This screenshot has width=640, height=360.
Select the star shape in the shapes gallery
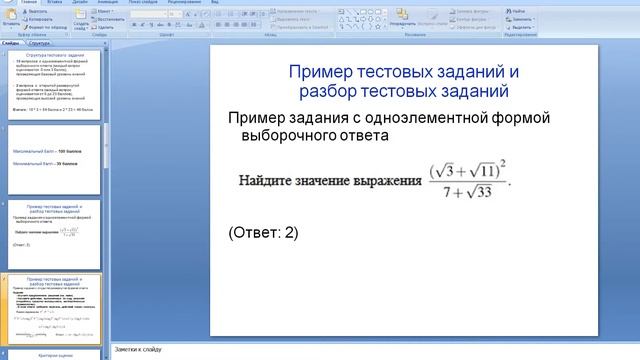pos(378,27)
